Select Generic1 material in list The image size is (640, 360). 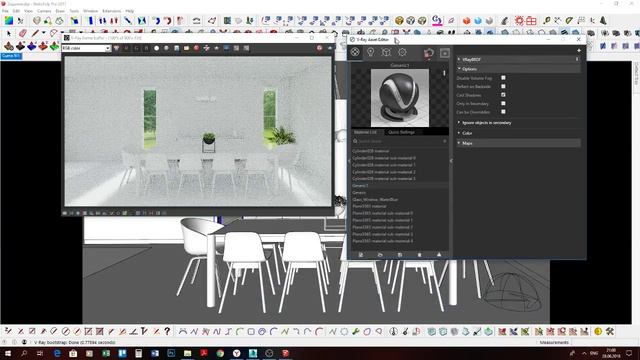coord(400,186)
